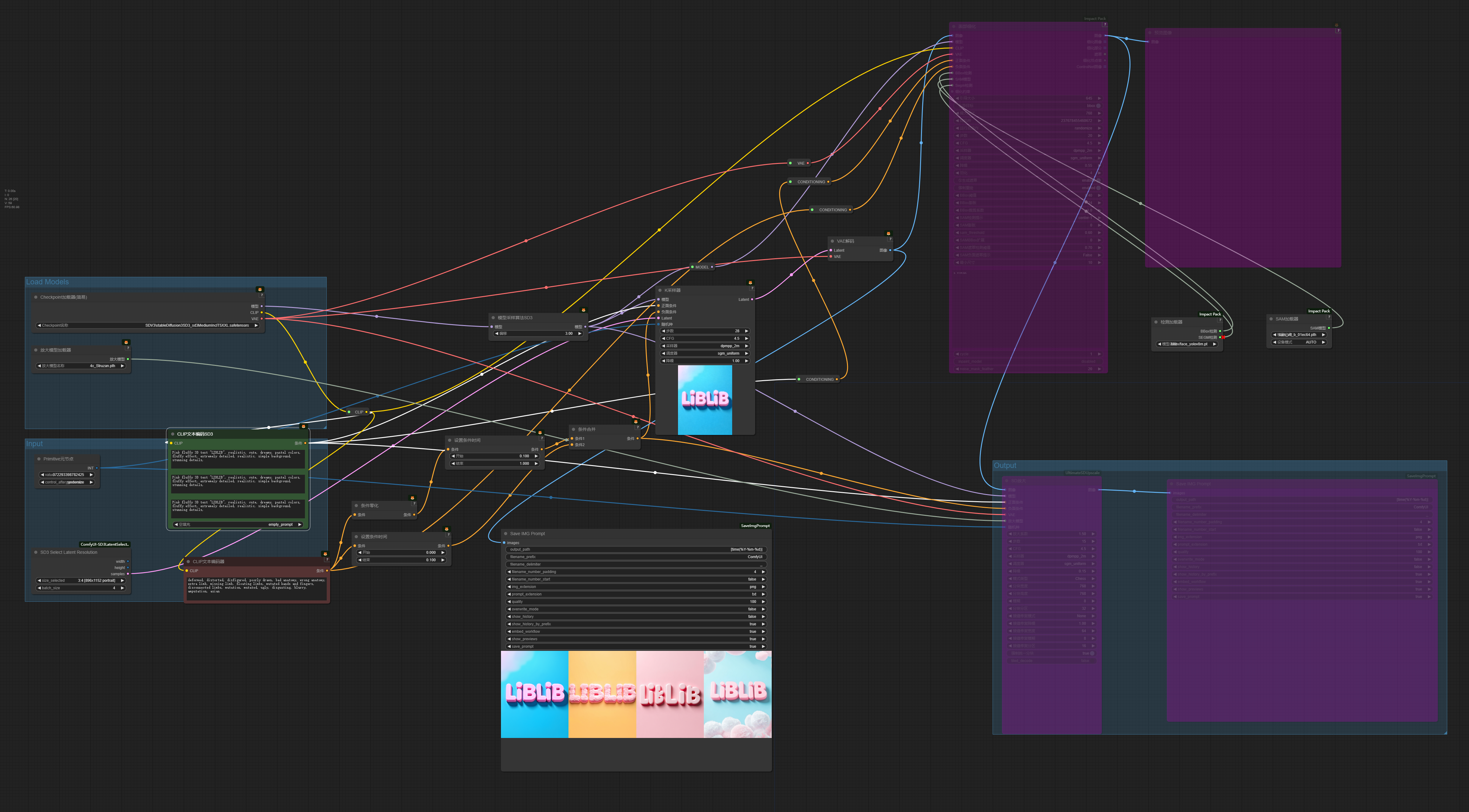Click the control_after randomize widget
This screenshot has width=1469, height=812.
(x=67, y=482)
